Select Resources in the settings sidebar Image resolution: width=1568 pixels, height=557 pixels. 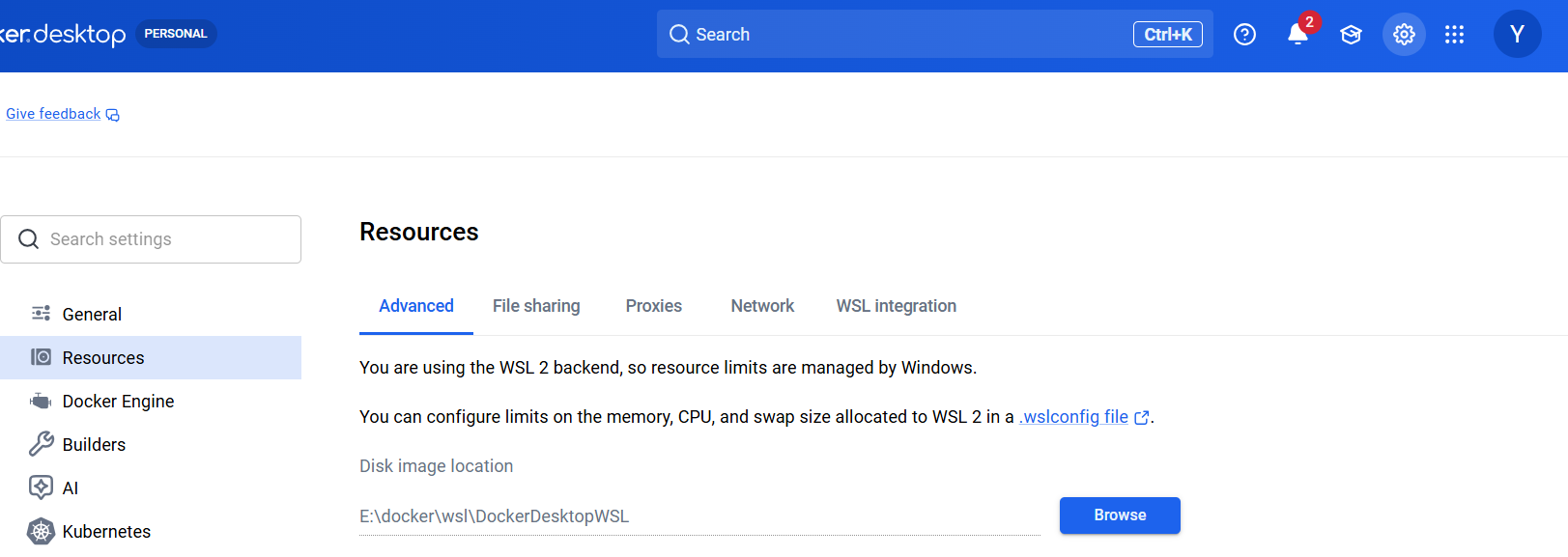click(x=151, y=357)
